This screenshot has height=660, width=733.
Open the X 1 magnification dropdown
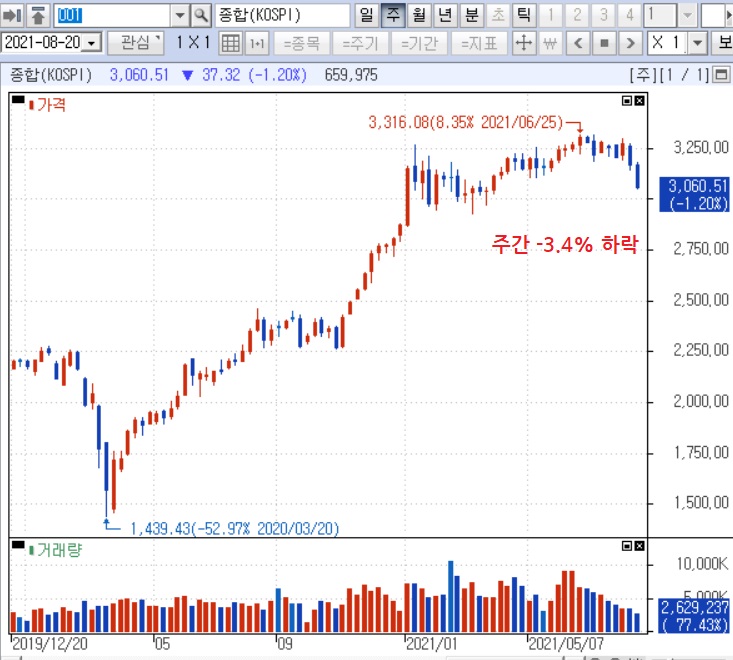point(697,43)
